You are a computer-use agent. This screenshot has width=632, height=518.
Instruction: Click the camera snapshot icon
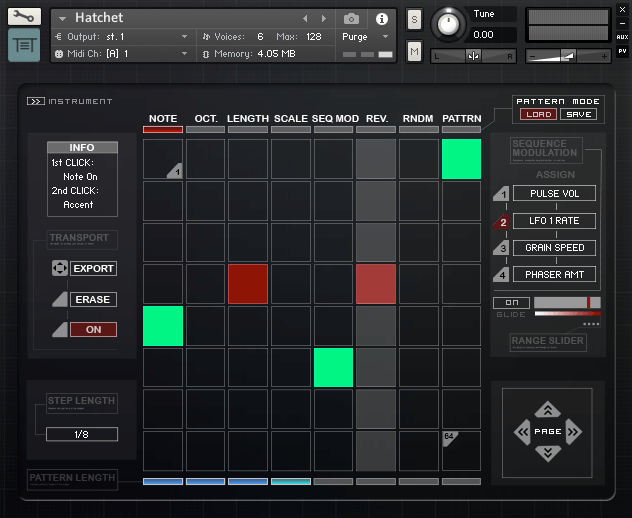point(351,19)
